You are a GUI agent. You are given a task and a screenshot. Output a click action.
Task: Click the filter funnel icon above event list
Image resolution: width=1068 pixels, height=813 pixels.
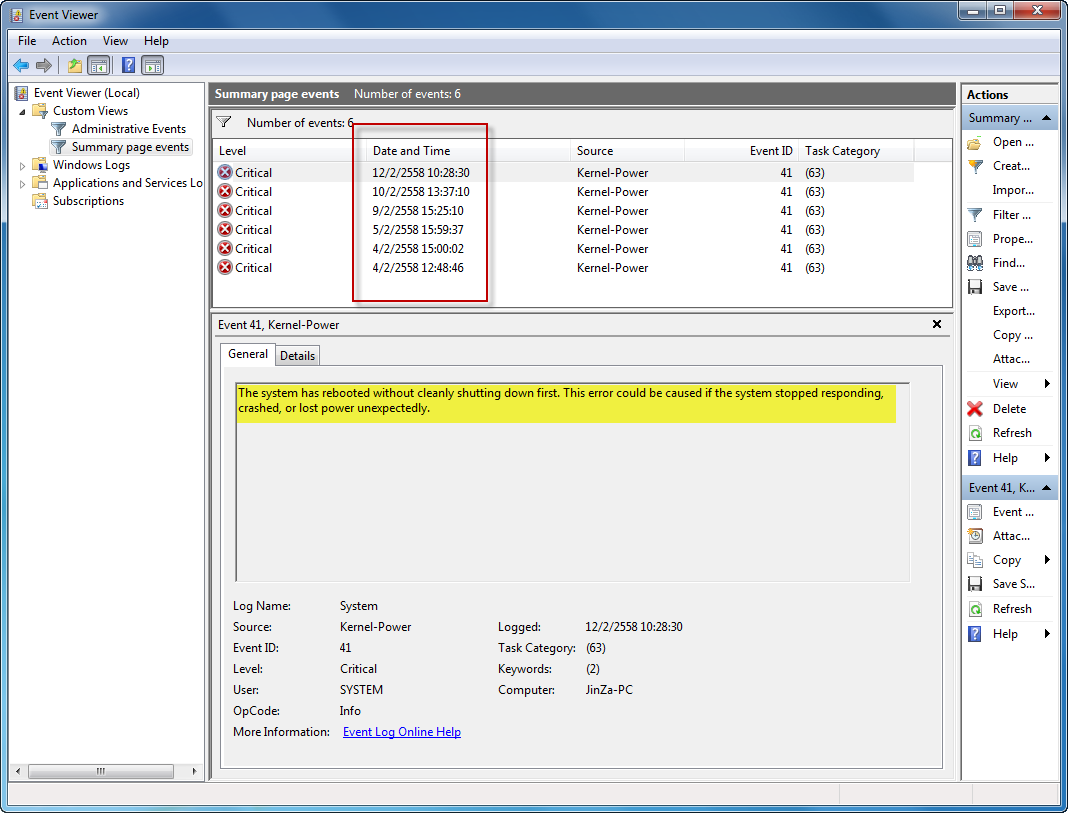[224, 122]
